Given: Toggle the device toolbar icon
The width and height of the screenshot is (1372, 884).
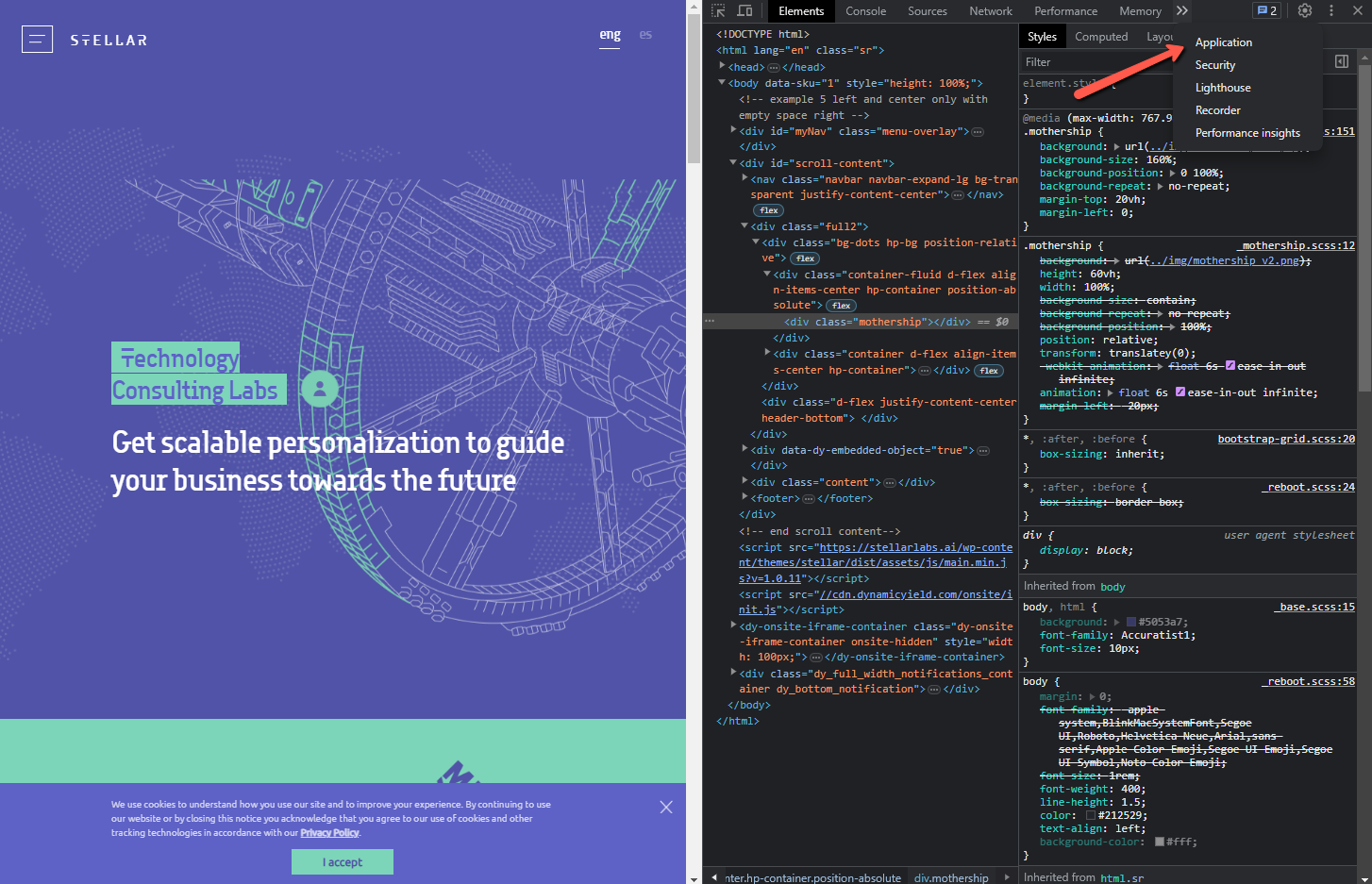Looking at the screenshot, I should (x=745, y=11).
